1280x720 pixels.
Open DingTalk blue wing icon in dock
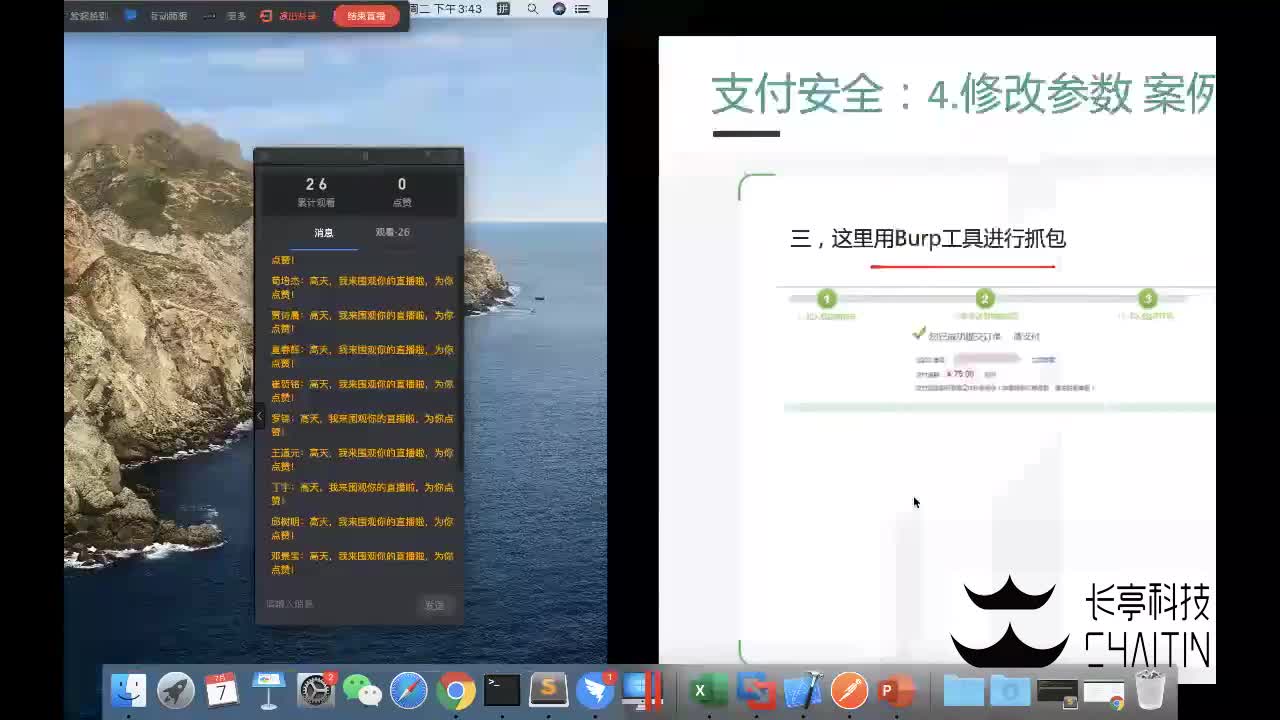click(595, 690)
